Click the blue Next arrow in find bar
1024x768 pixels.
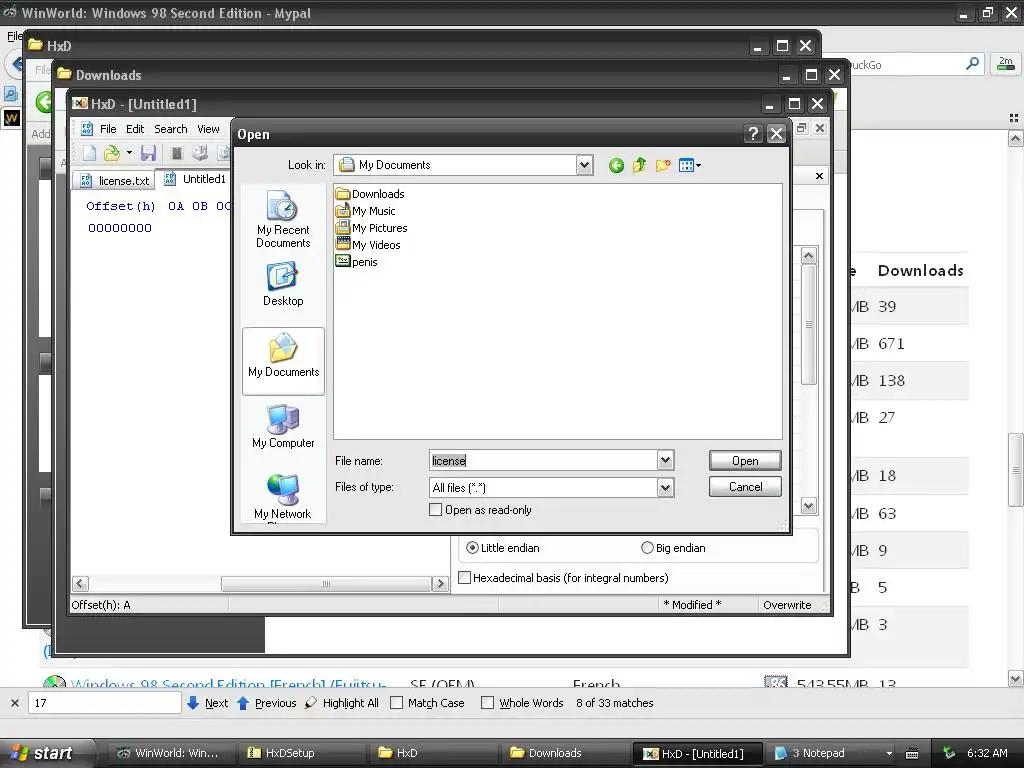tap(193, 703)
